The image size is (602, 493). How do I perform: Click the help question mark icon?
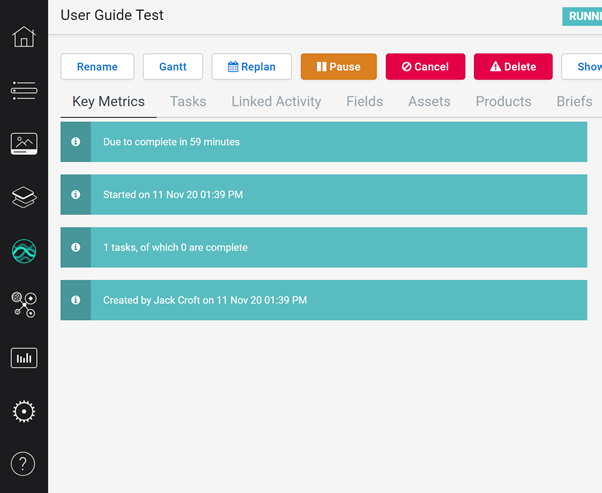[23, 464]
